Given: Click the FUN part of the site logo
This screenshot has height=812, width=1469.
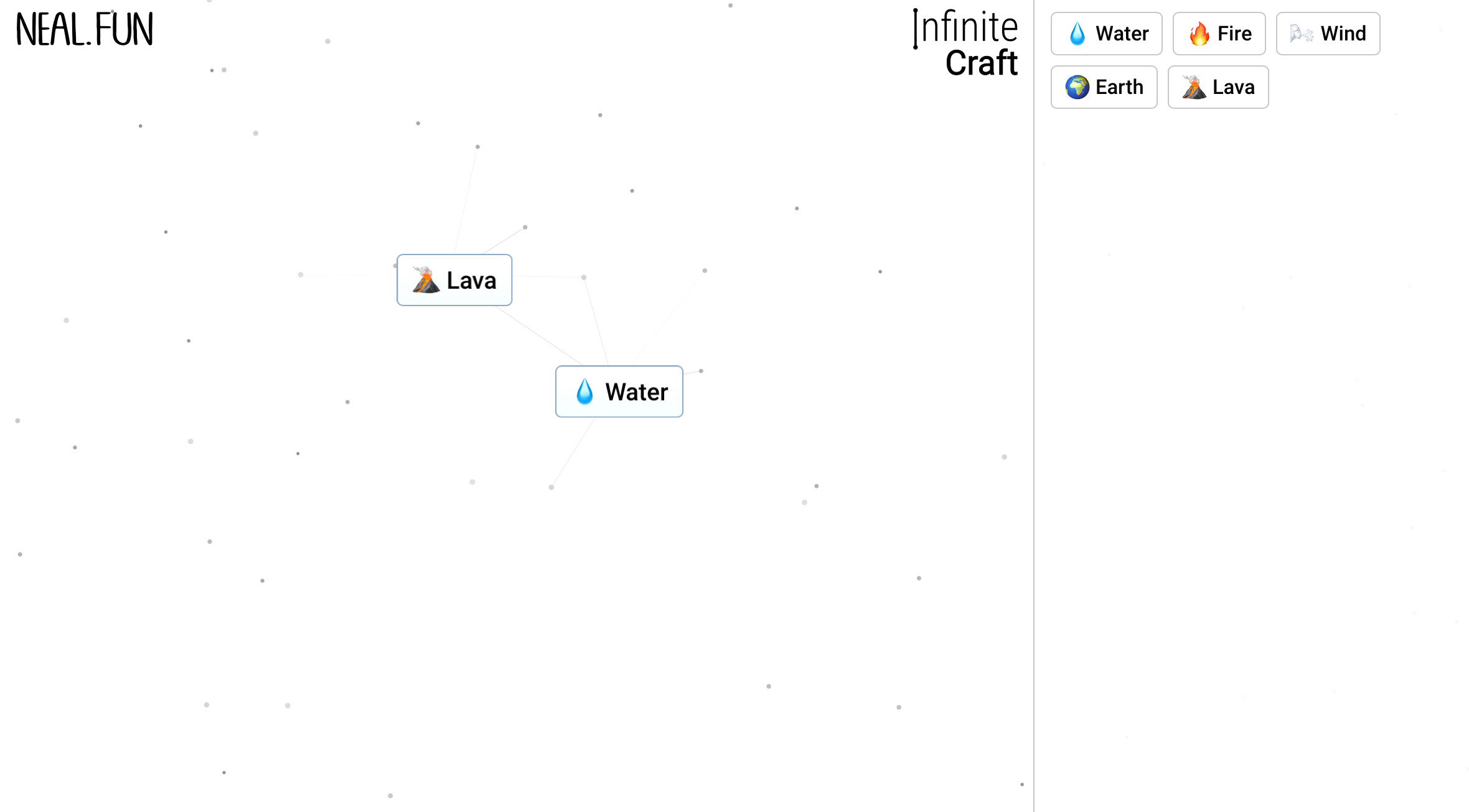Looking at the screenshot, I should [124, 30].
